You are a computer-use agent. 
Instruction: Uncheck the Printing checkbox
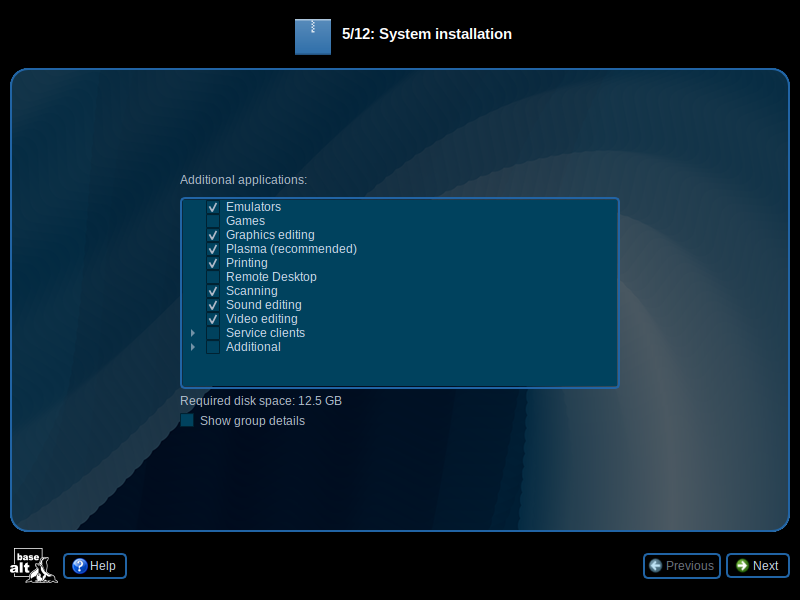[213, 263]
